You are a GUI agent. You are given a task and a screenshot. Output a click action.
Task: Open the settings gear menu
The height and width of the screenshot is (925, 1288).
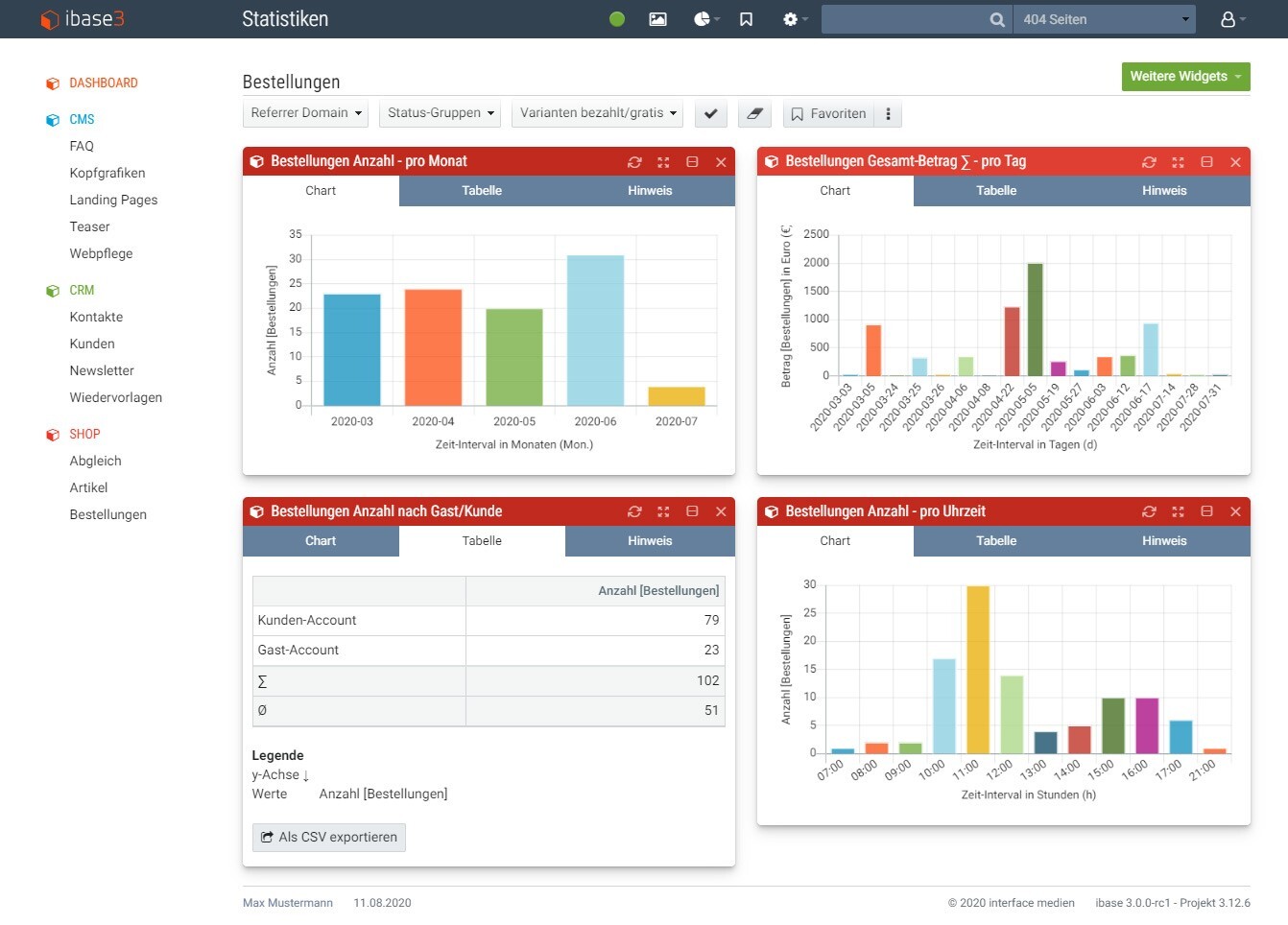click(x=794, y=19)
